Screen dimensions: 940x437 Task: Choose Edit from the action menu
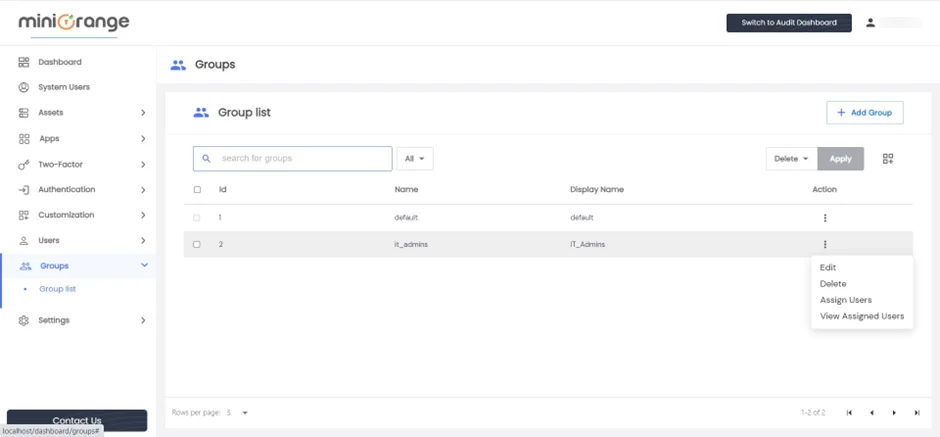coord(828,267)
